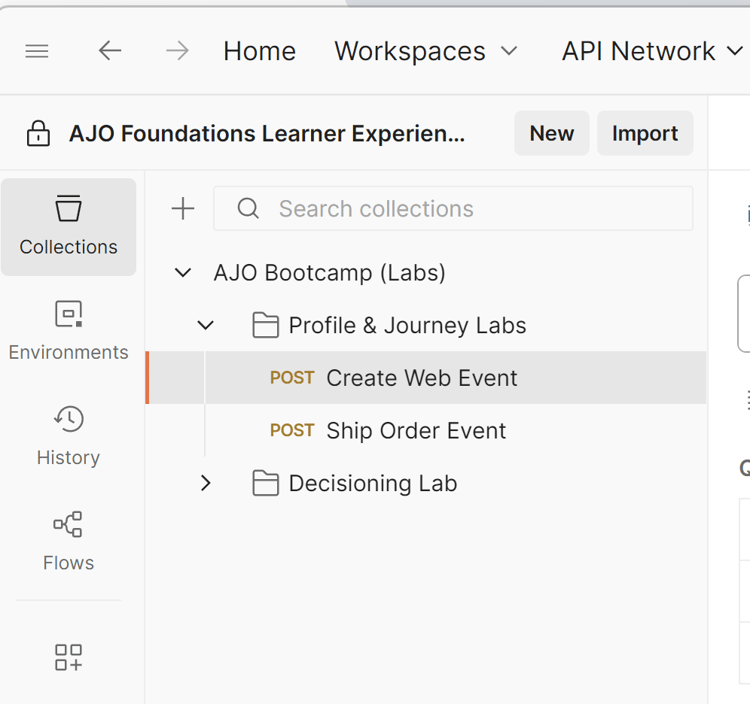750x704 pixels.
Task: Collapse the Profile & Journey Labs folder
Action: 206,326
